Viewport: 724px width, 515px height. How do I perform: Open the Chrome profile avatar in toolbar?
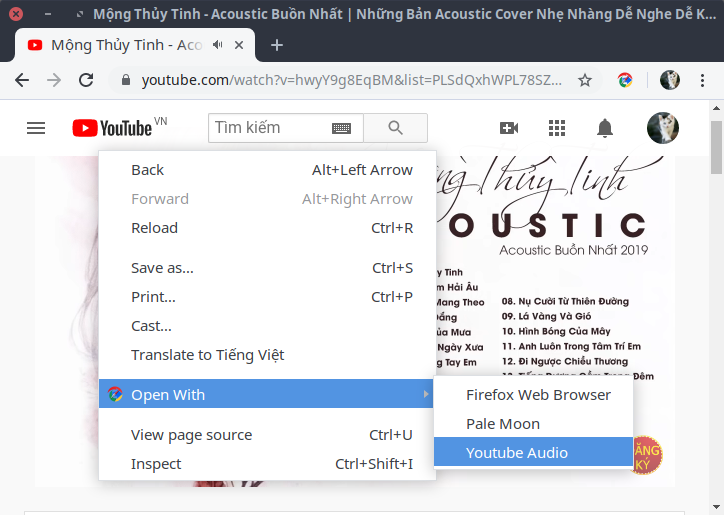(670, 80)
